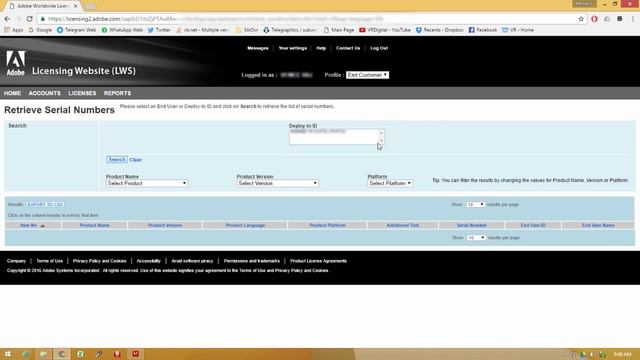
Task: Open the Privacy Policy and Cookies footer link
Action: click(100, 261)
